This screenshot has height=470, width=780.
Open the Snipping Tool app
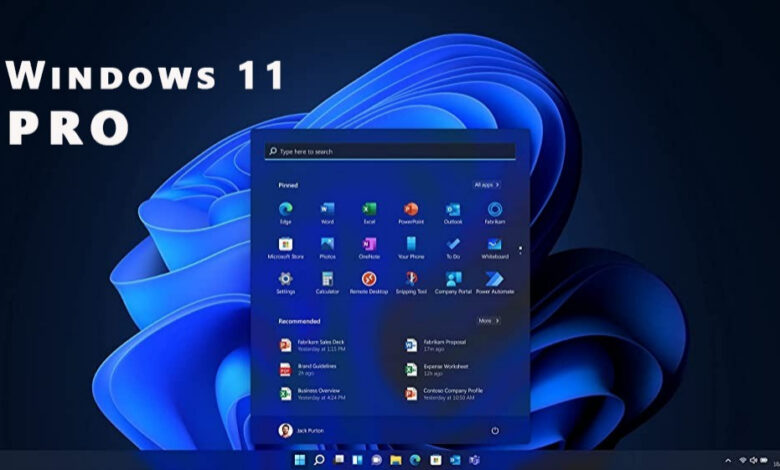click(x=411, y=280)
